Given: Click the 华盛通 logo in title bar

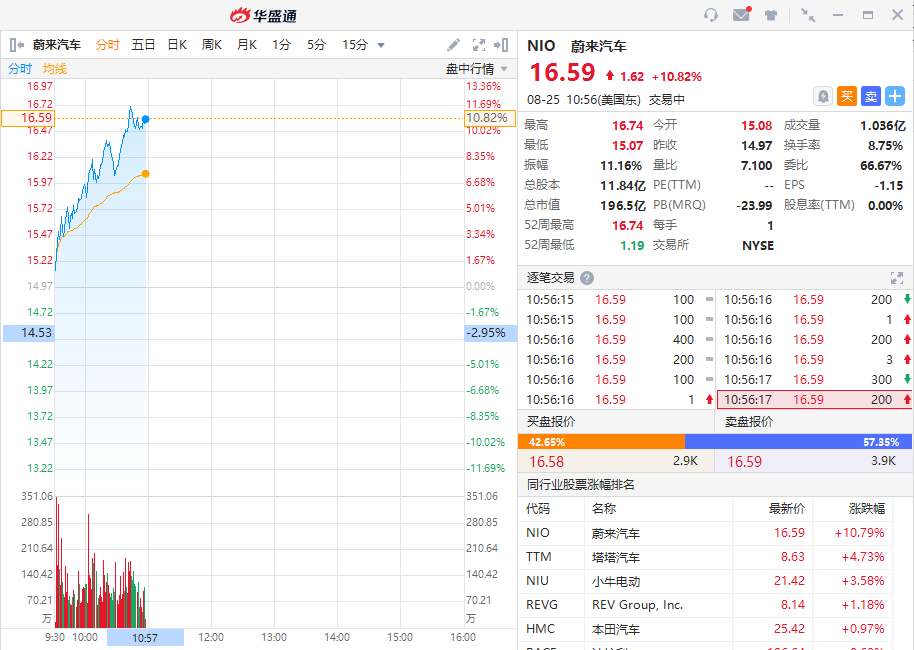Looking at the screenshot, I should point(263,15).
